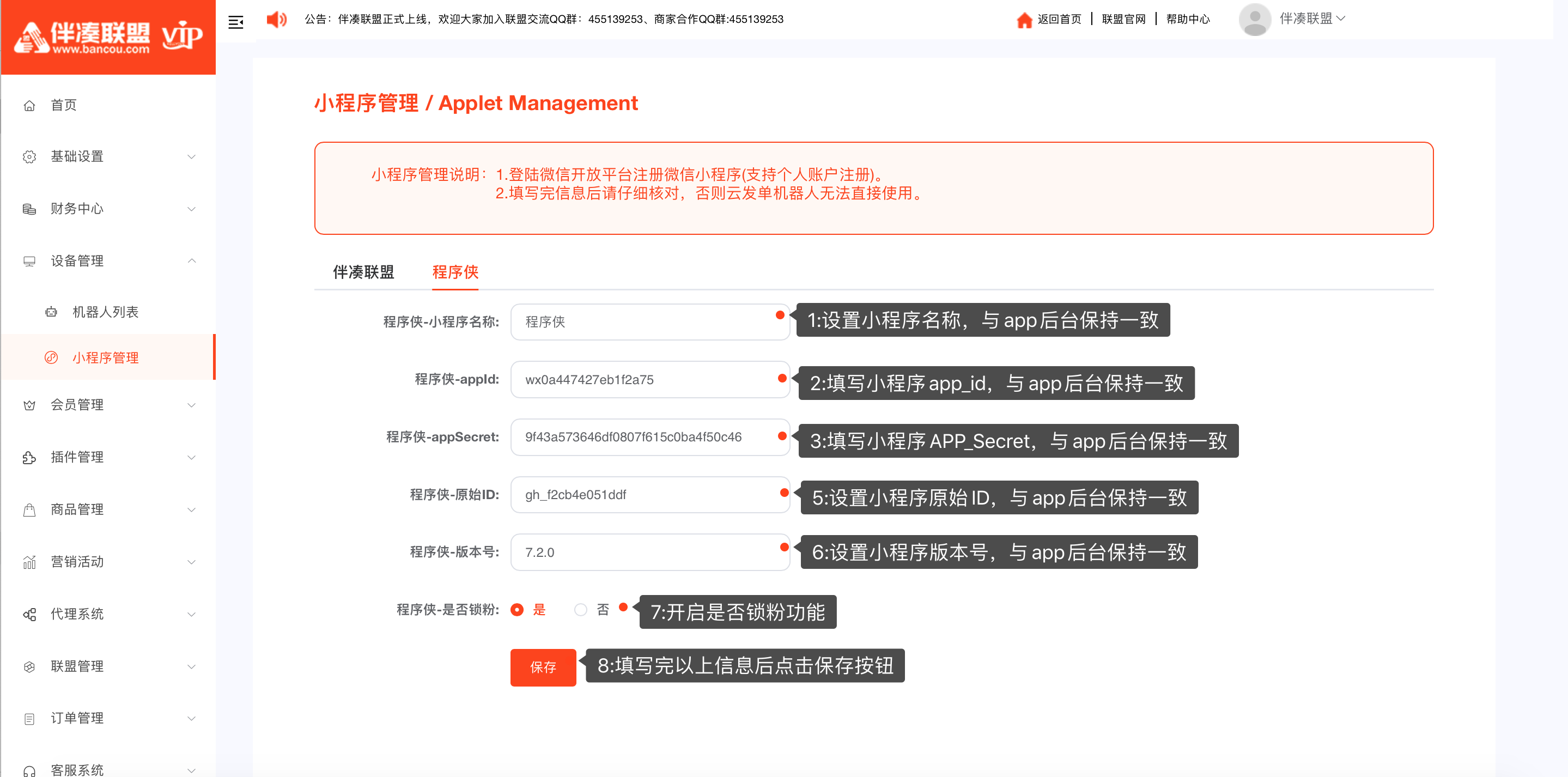Click the 小程序管理 applet icon
Viewport: 1568px width, 777px height.
tap(51, 357)
